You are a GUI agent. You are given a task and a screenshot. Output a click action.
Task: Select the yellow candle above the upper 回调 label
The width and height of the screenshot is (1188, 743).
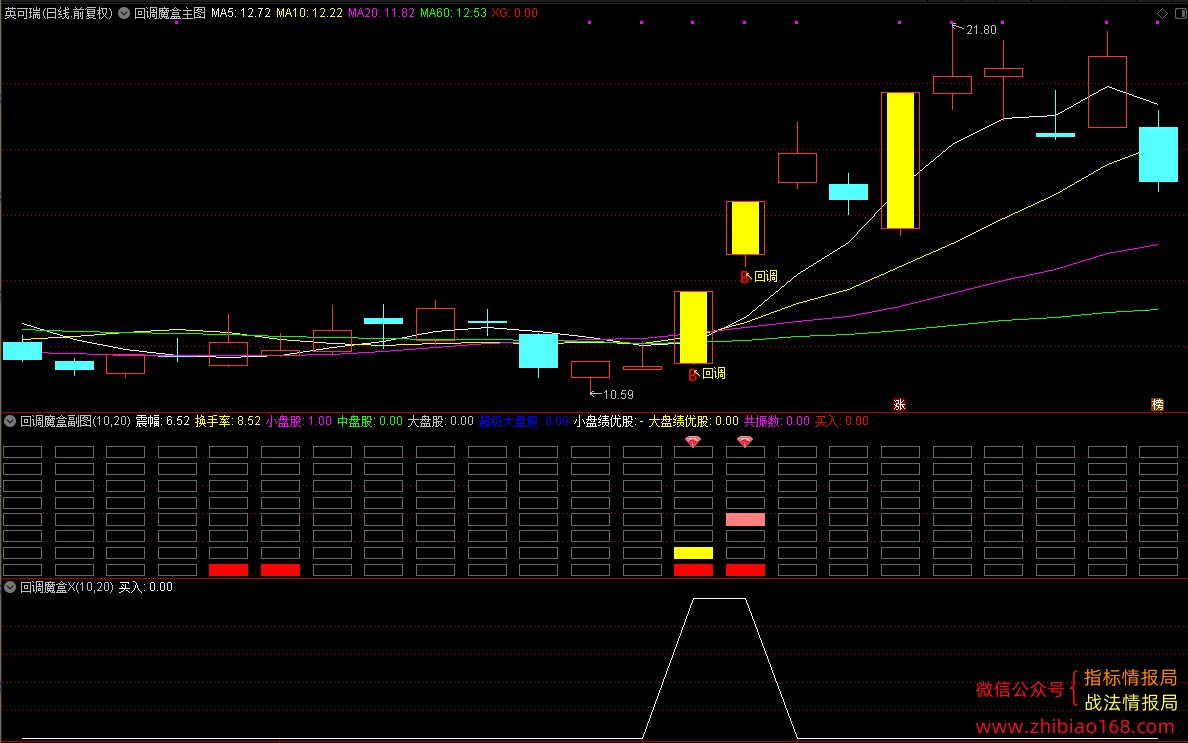(x=746, y=228)
